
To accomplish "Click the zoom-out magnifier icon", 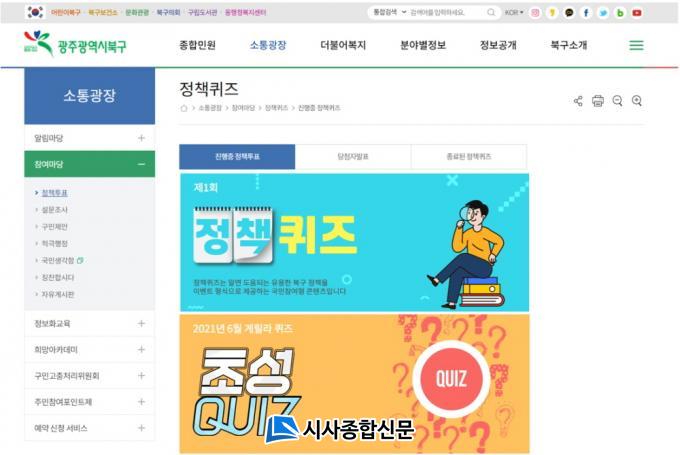I will 618,101.
